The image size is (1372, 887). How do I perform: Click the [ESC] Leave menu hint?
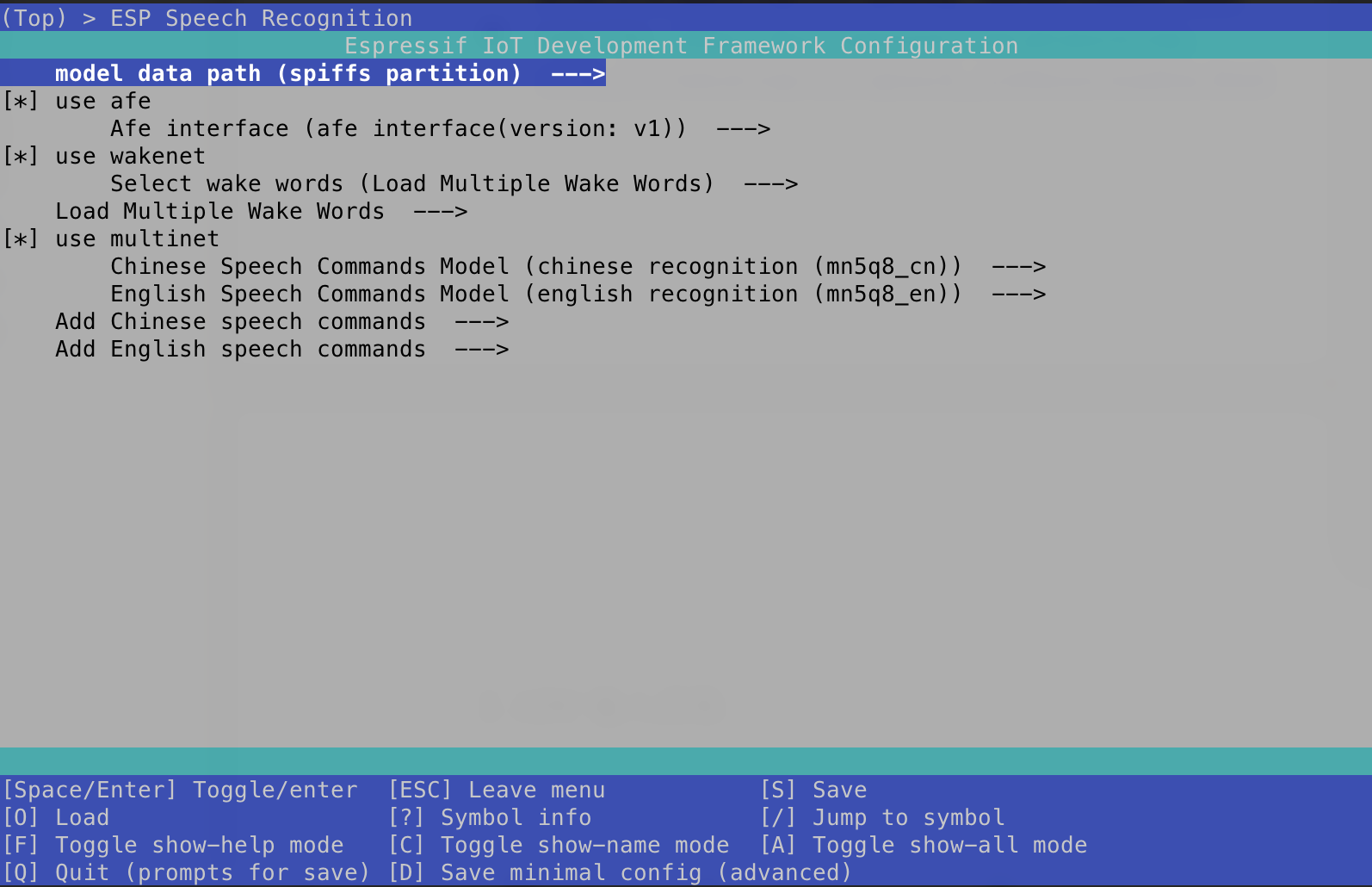click(497, 790)
